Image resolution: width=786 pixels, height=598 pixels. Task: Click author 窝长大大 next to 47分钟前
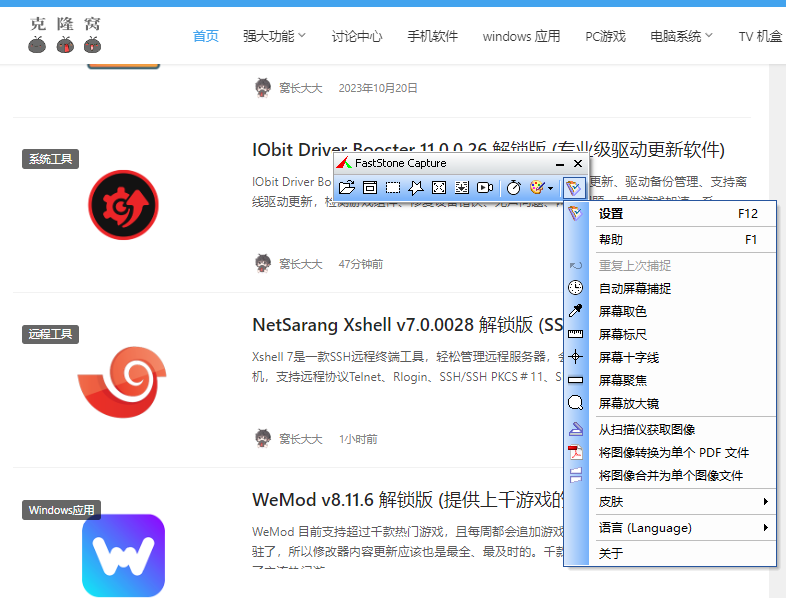pos(300,264)
